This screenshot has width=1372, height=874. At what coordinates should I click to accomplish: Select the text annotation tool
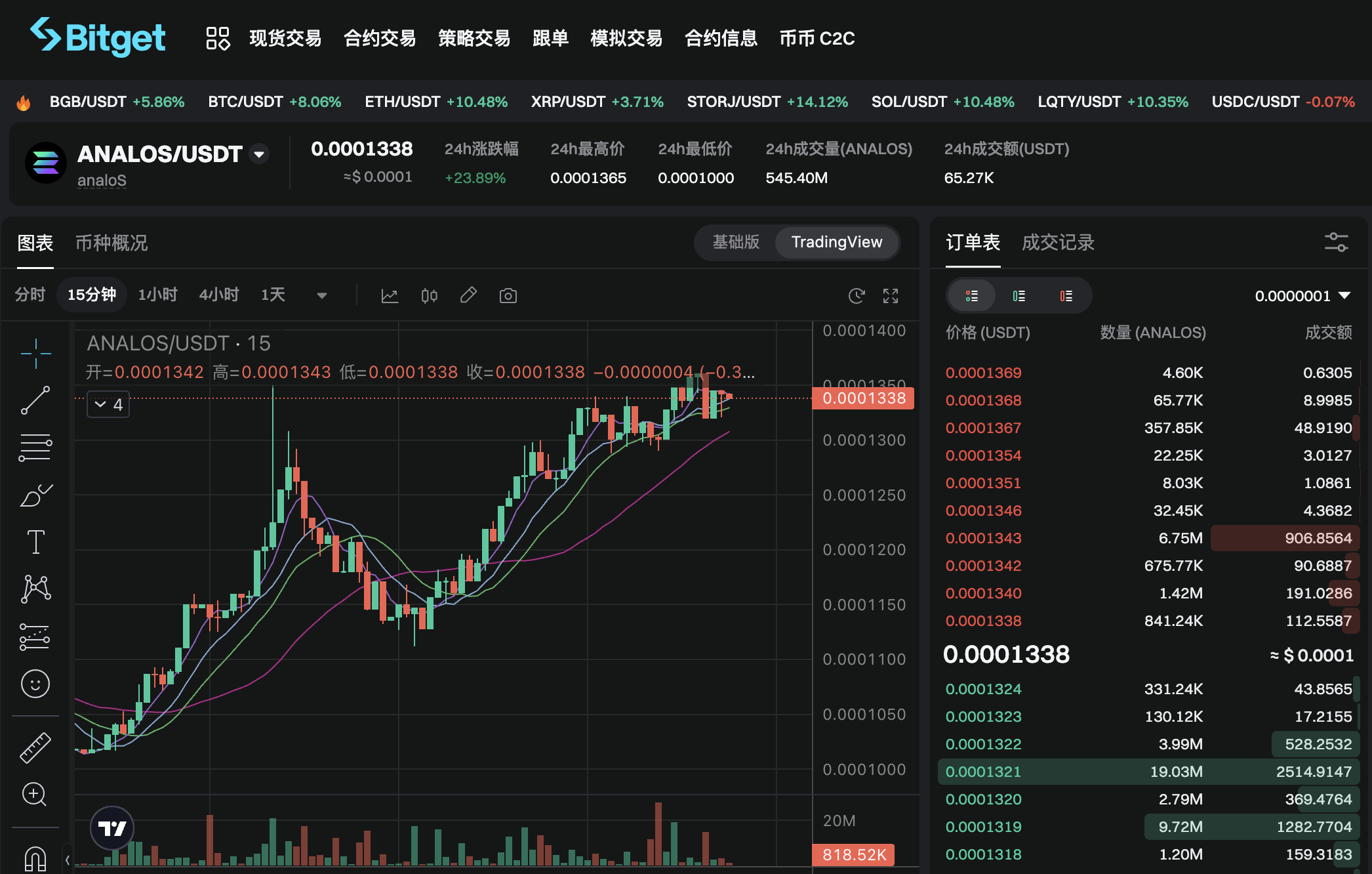click(x=35, y=542)
